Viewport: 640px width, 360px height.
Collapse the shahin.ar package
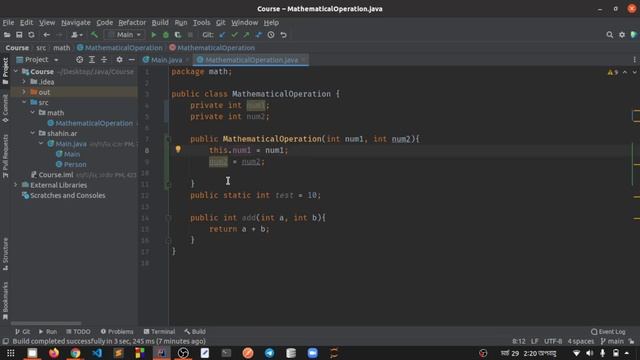pos(33,133)
